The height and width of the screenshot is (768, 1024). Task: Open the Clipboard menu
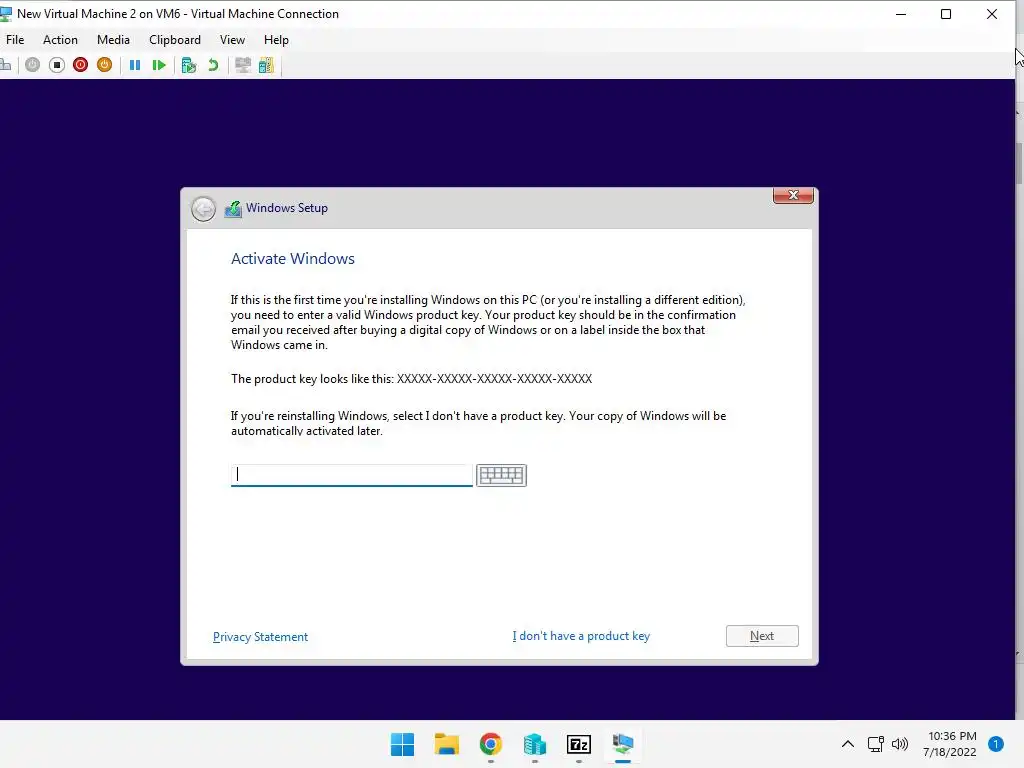point(174,40)
